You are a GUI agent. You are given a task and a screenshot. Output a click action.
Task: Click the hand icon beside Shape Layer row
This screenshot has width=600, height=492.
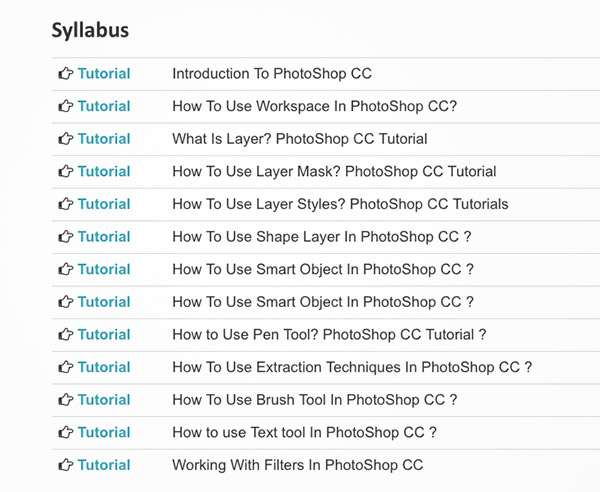click(66, 237)
